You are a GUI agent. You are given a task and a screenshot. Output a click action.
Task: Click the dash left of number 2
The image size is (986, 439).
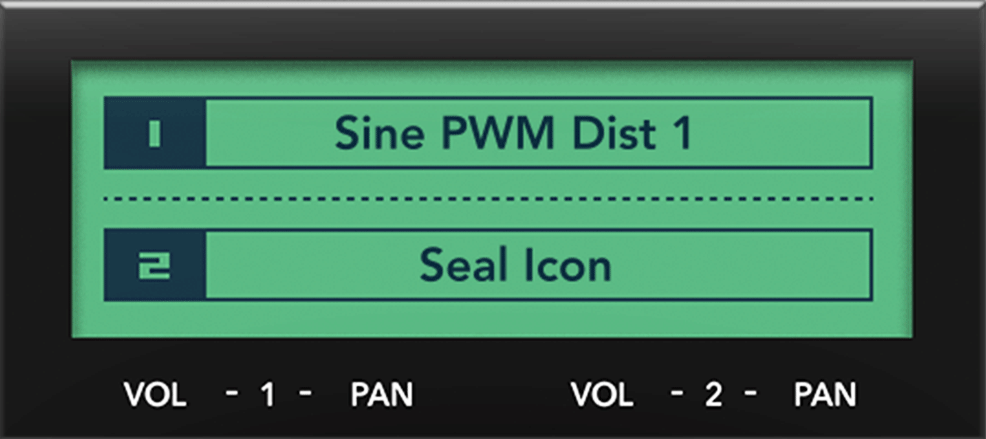click(677, 394)
